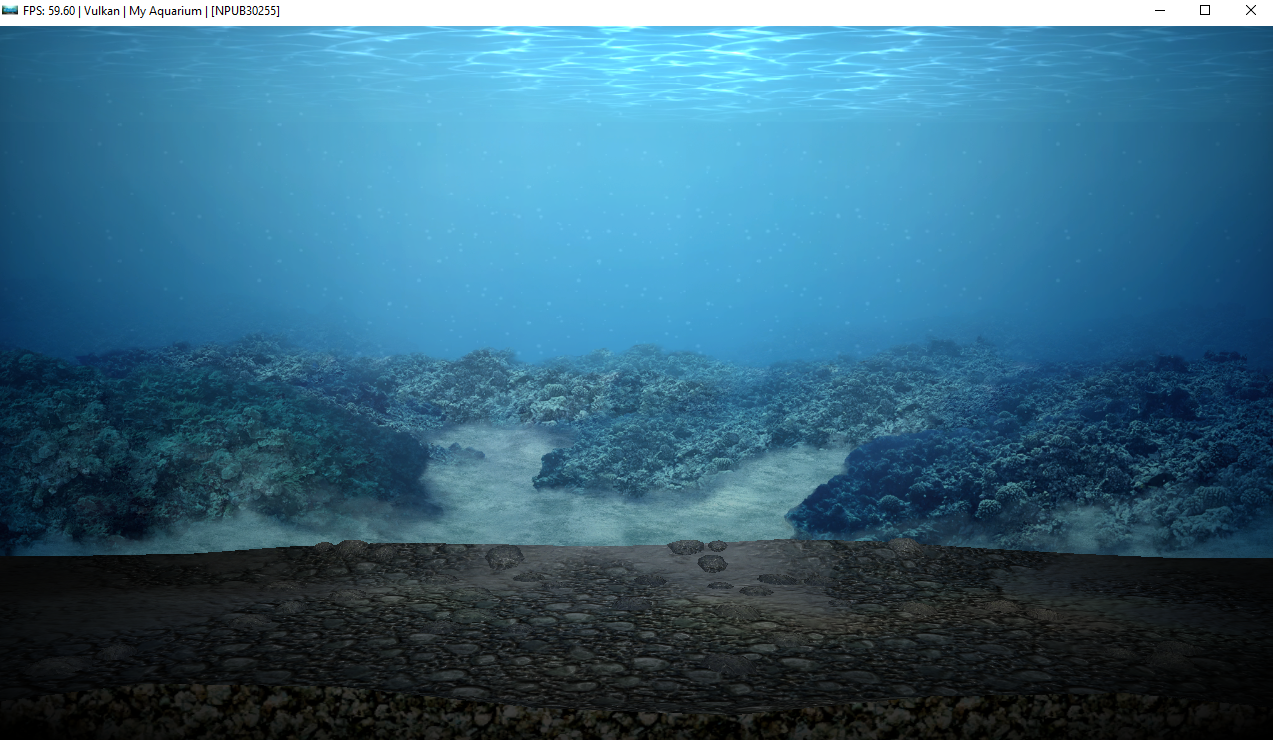Click the word Vulkan in the title
This screenshot has width=1273, height=740.
pos(102,11)
